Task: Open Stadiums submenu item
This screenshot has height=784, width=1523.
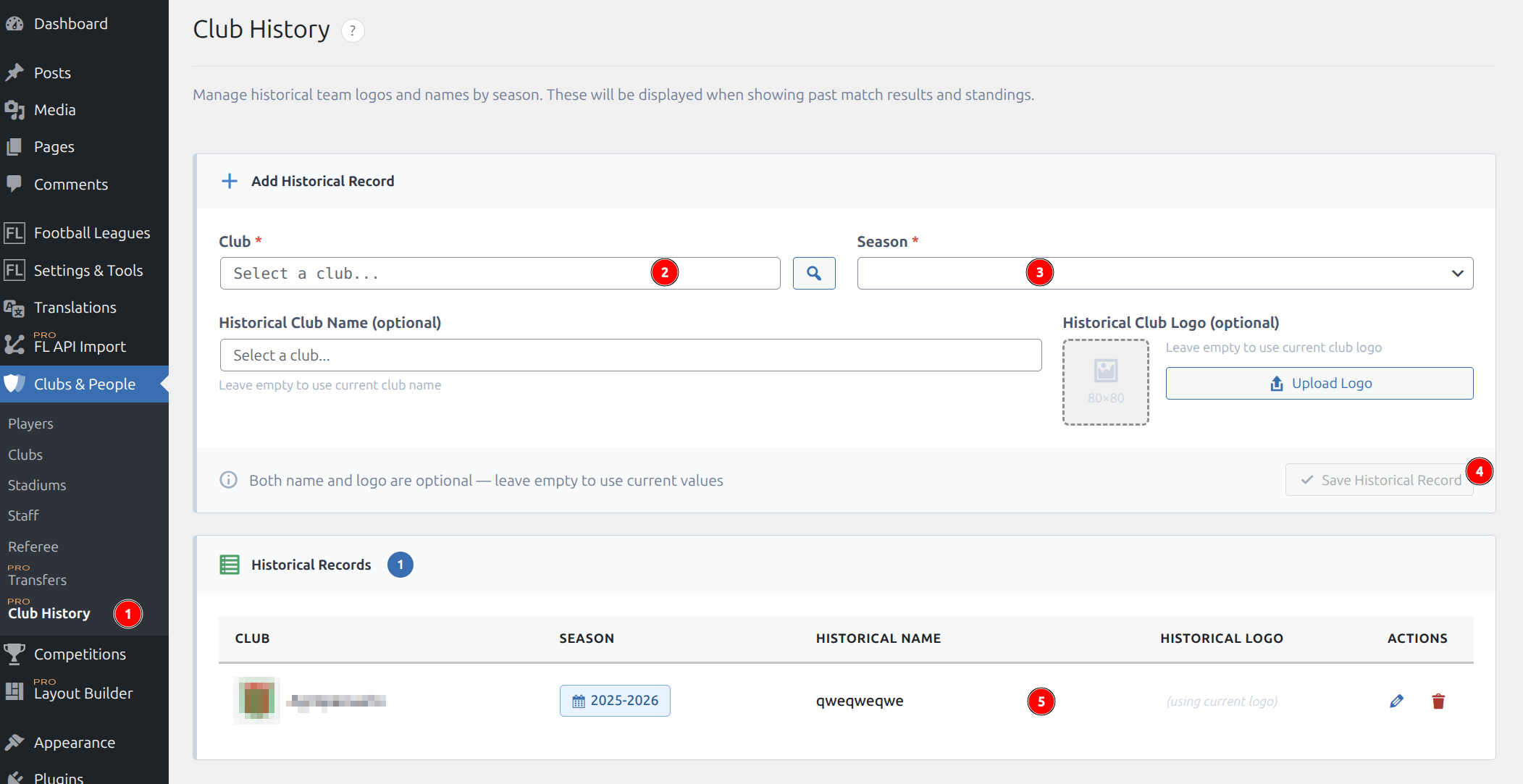Action: coord(37,485)
